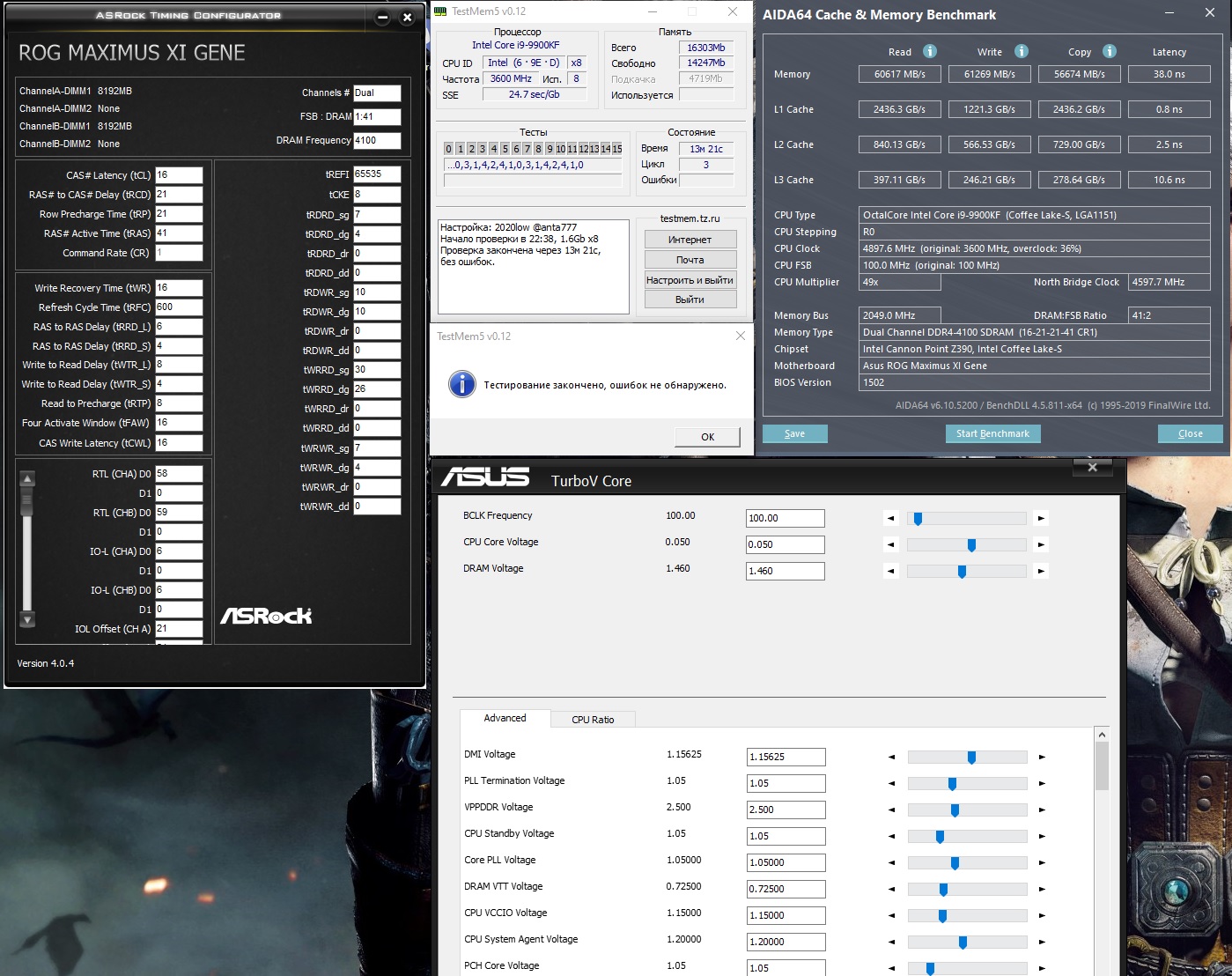Increase BCLK Frequency with the right arrow

(1042, 519)
